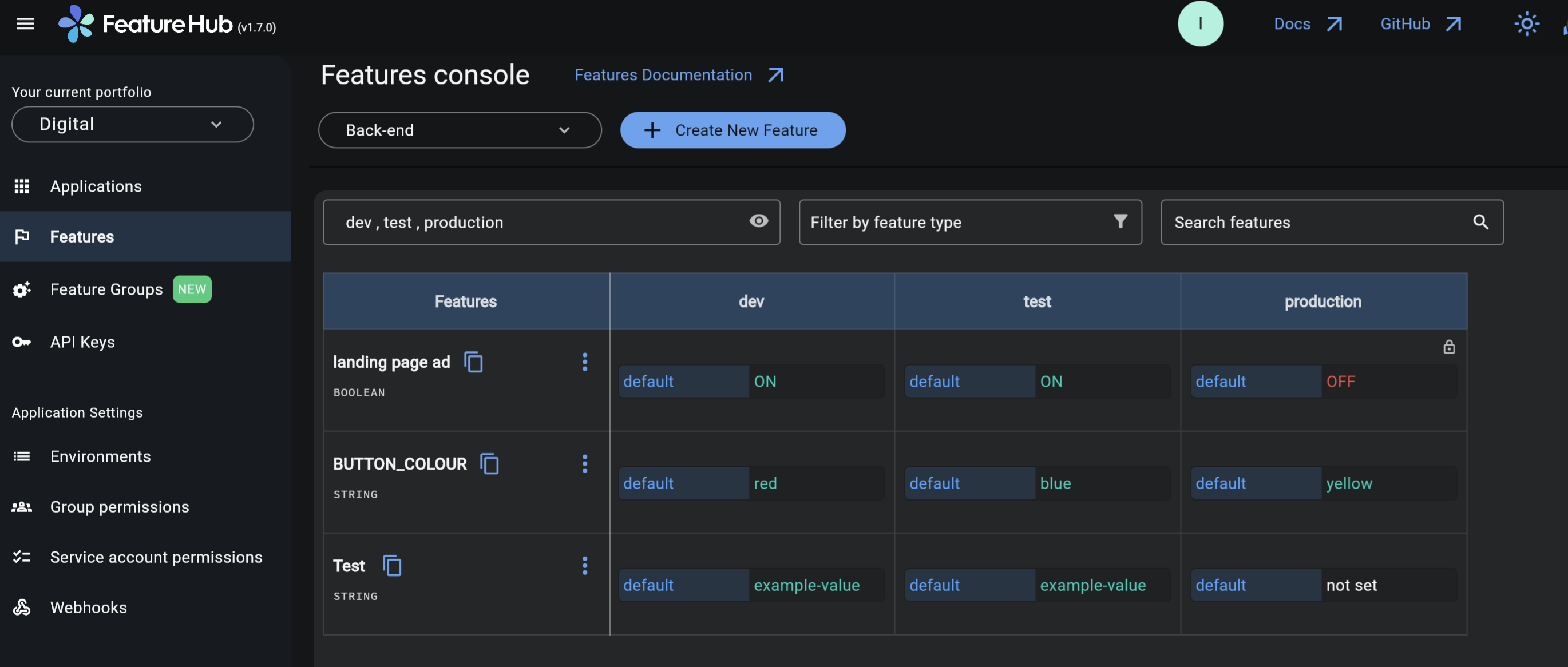Click the production lock icon
1568x667 pixels.
click(x=1449, y=347)
